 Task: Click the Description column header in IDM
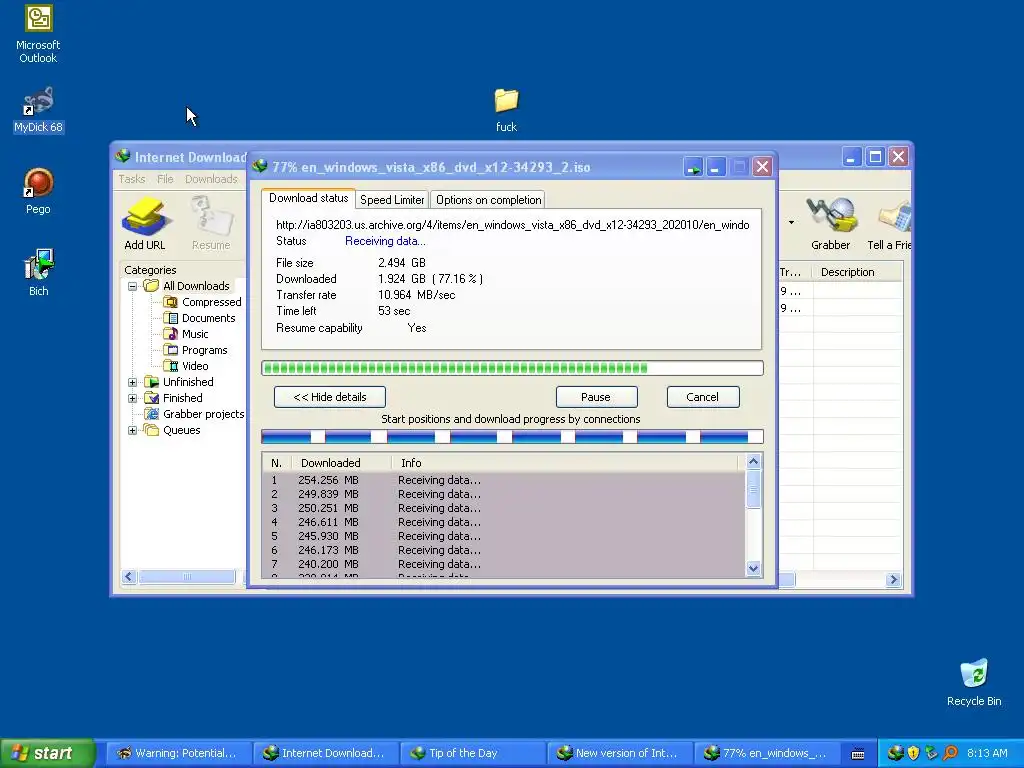tap(856, 272)
